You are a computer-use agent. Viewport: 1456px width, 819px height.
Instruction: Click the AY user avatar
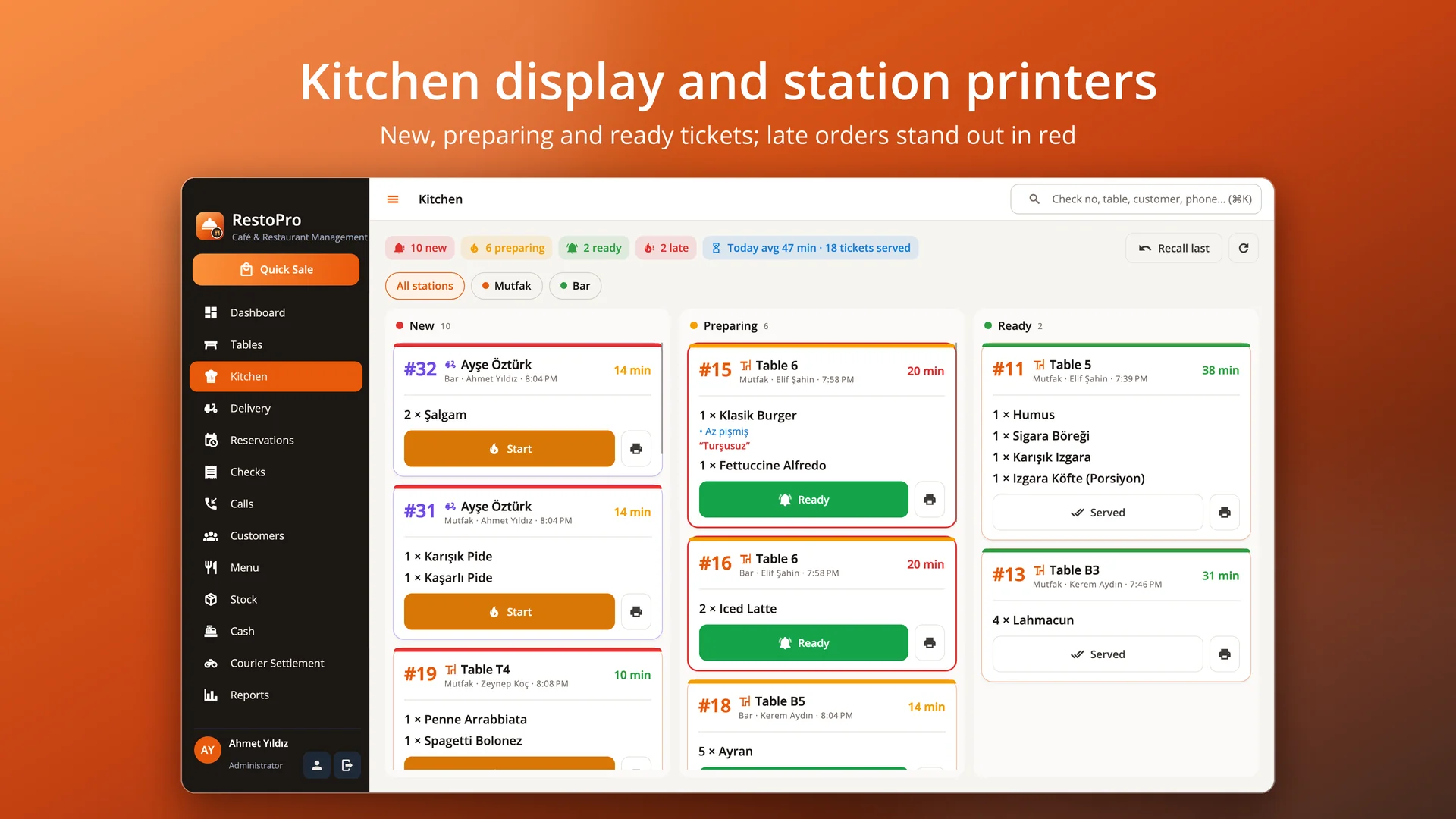point(208,750)
